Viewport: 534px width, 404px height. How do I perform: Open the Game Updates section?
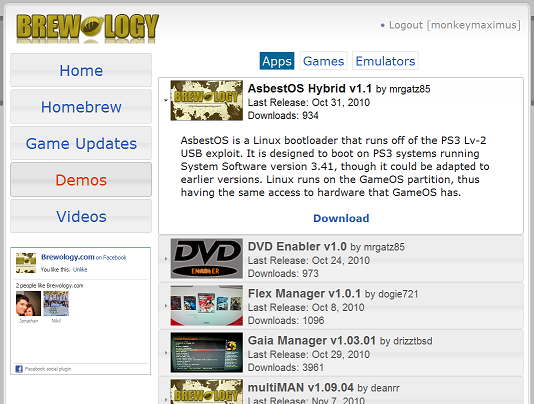click(x=81, y=143)
